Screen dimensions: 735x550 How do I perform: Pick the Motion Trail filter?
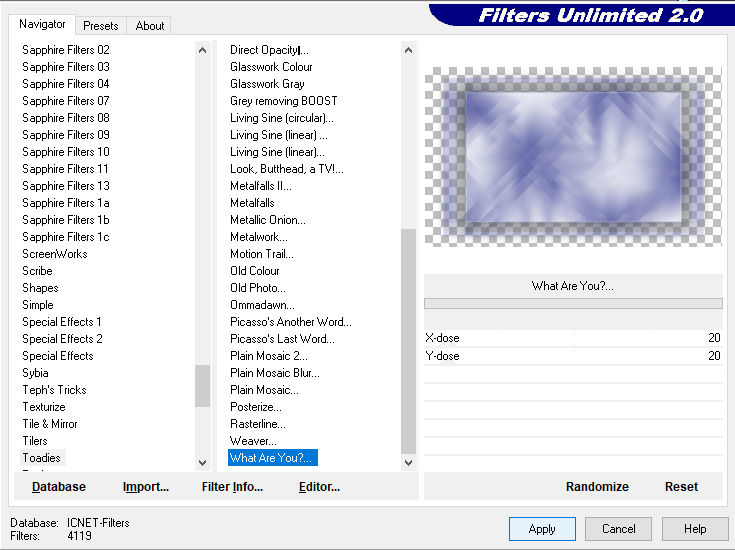click(x=262, y=254)
